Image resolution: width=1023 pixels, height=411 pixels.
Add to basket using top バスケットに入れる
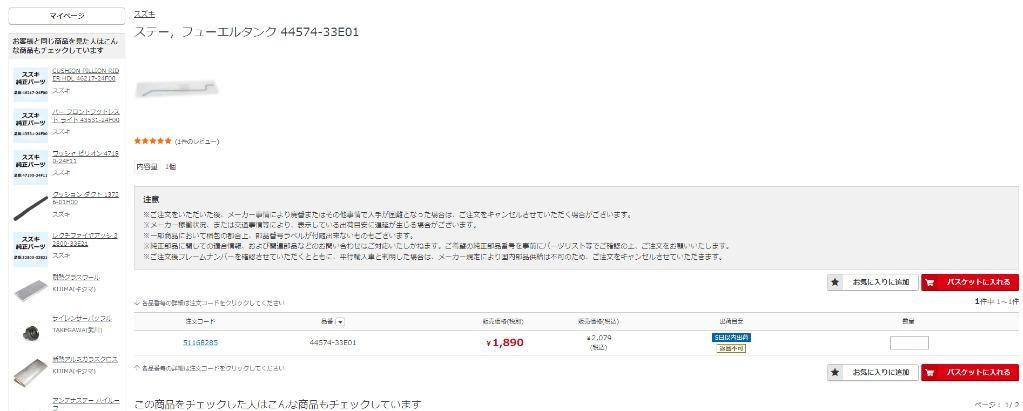click(x=970, y=282)
